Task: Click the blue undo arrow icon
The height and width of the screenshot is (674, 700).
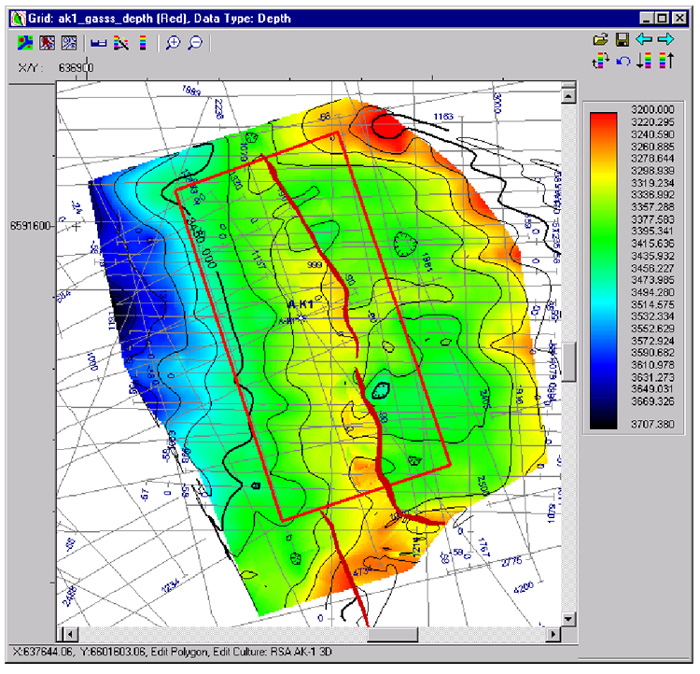Action: pos(623,61)
